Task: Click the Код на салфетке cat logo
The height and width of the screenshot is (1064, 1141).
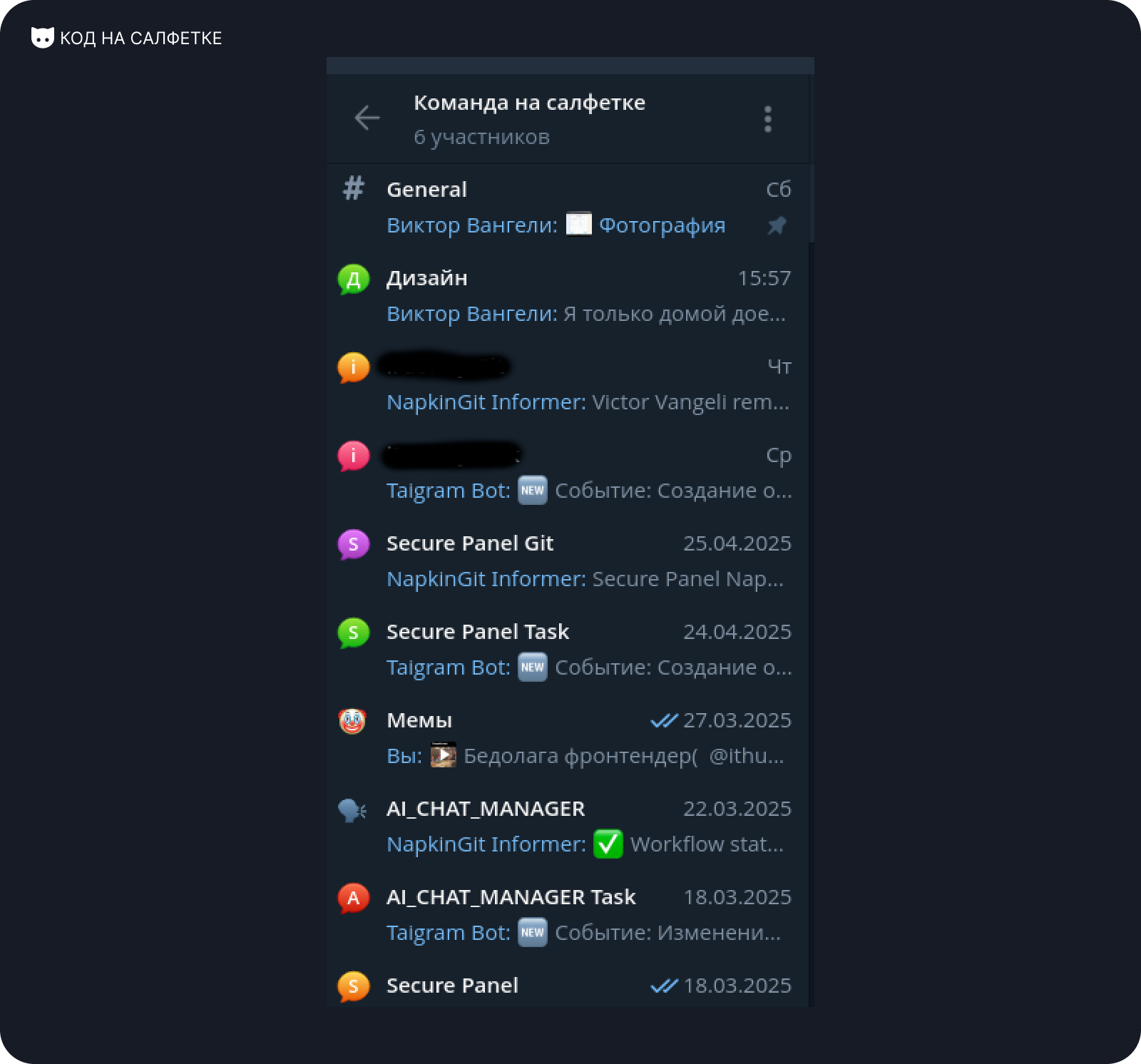Action: [43, 38]
